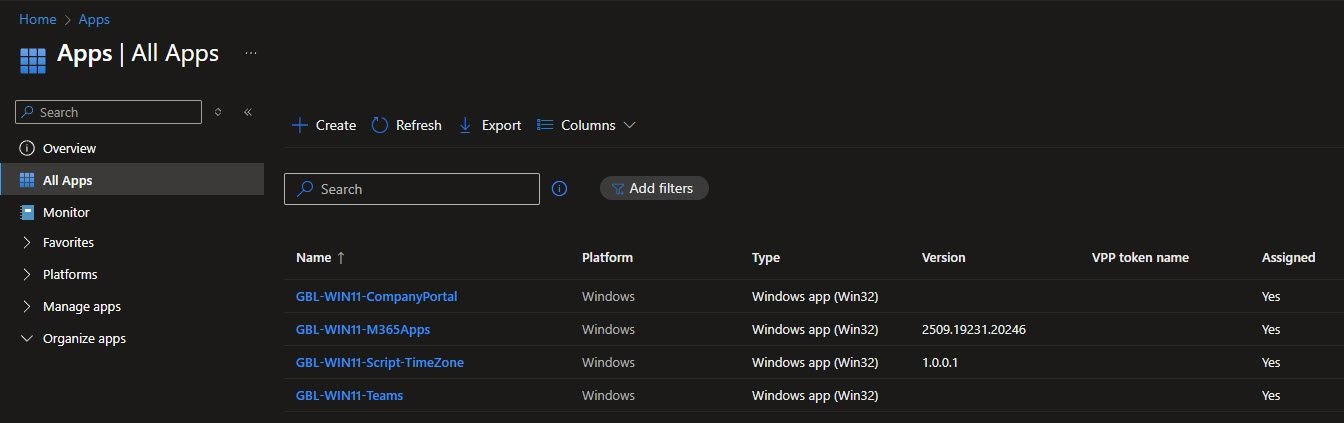
Task: Click the info icon beside search box
Action: [x=560, y=189]
